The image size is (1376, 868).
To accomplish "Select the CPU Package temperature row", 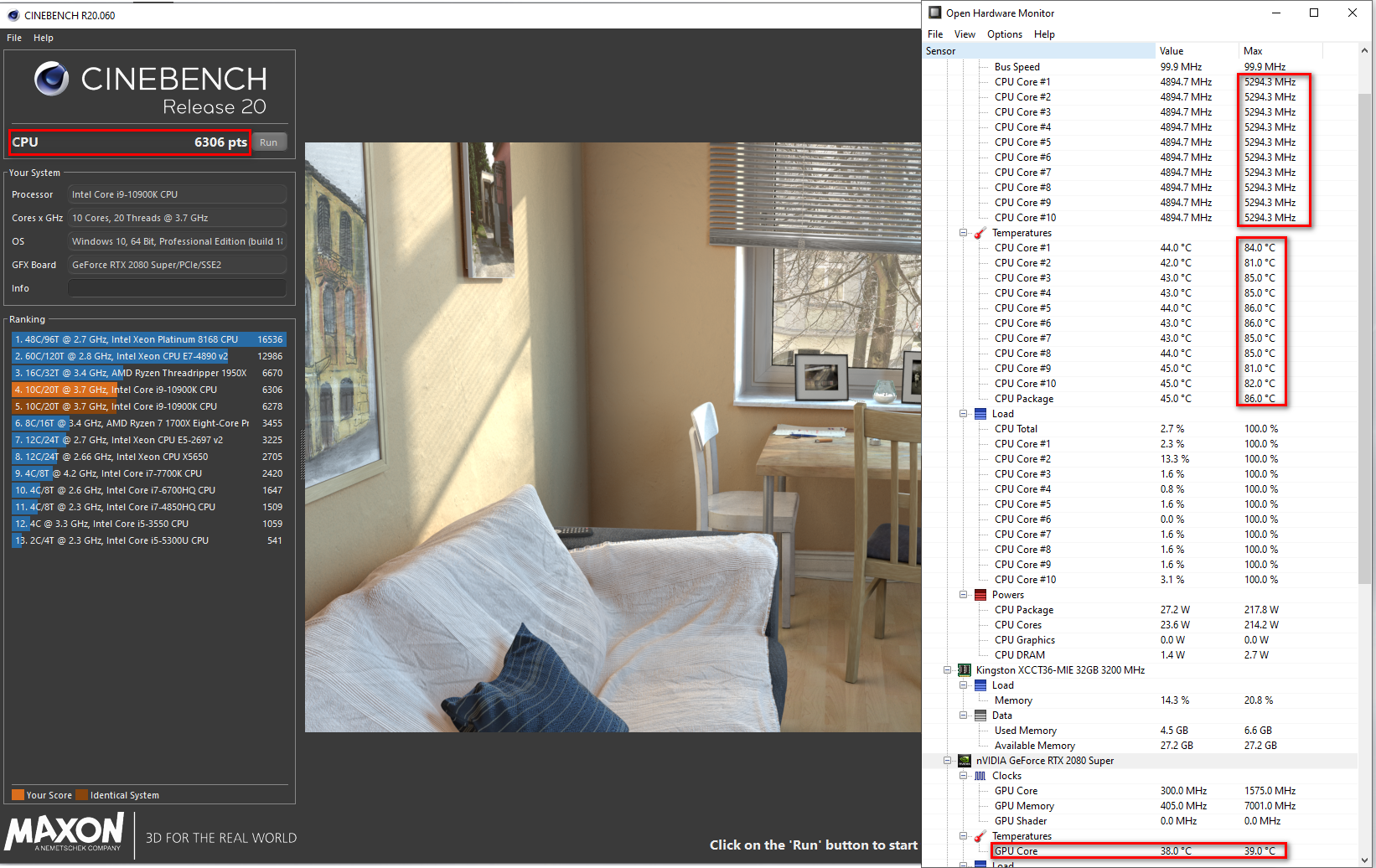I will (1140, 399).
